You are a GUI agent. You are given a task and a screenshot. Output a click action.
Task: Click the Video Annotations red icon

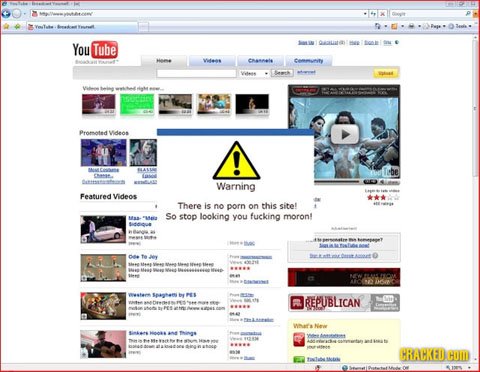pos(299,340)
